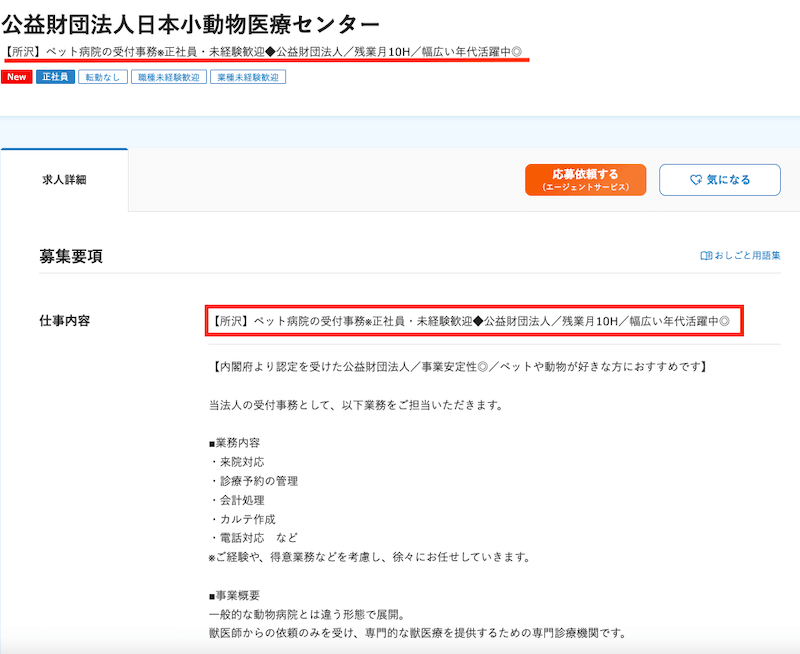Click the red New badge

(17, 77)
